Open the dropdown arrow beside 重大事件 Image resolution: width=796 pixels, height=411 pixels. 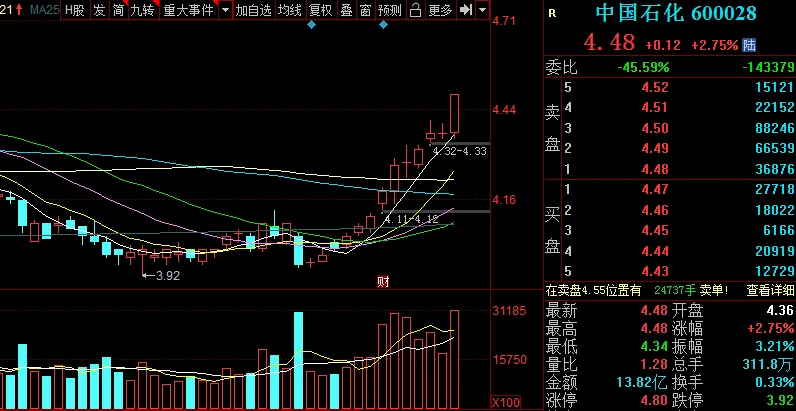click(225, 10)
